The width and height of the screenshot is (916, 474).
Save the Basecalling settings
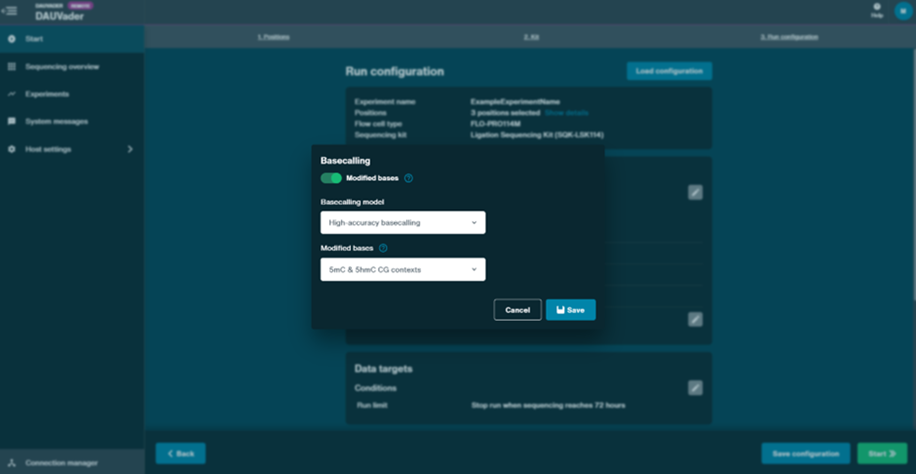[571, 310]
